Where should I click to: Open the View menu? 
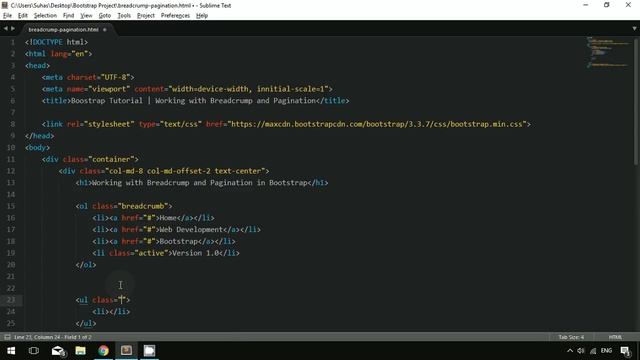[x=86, y=16]
